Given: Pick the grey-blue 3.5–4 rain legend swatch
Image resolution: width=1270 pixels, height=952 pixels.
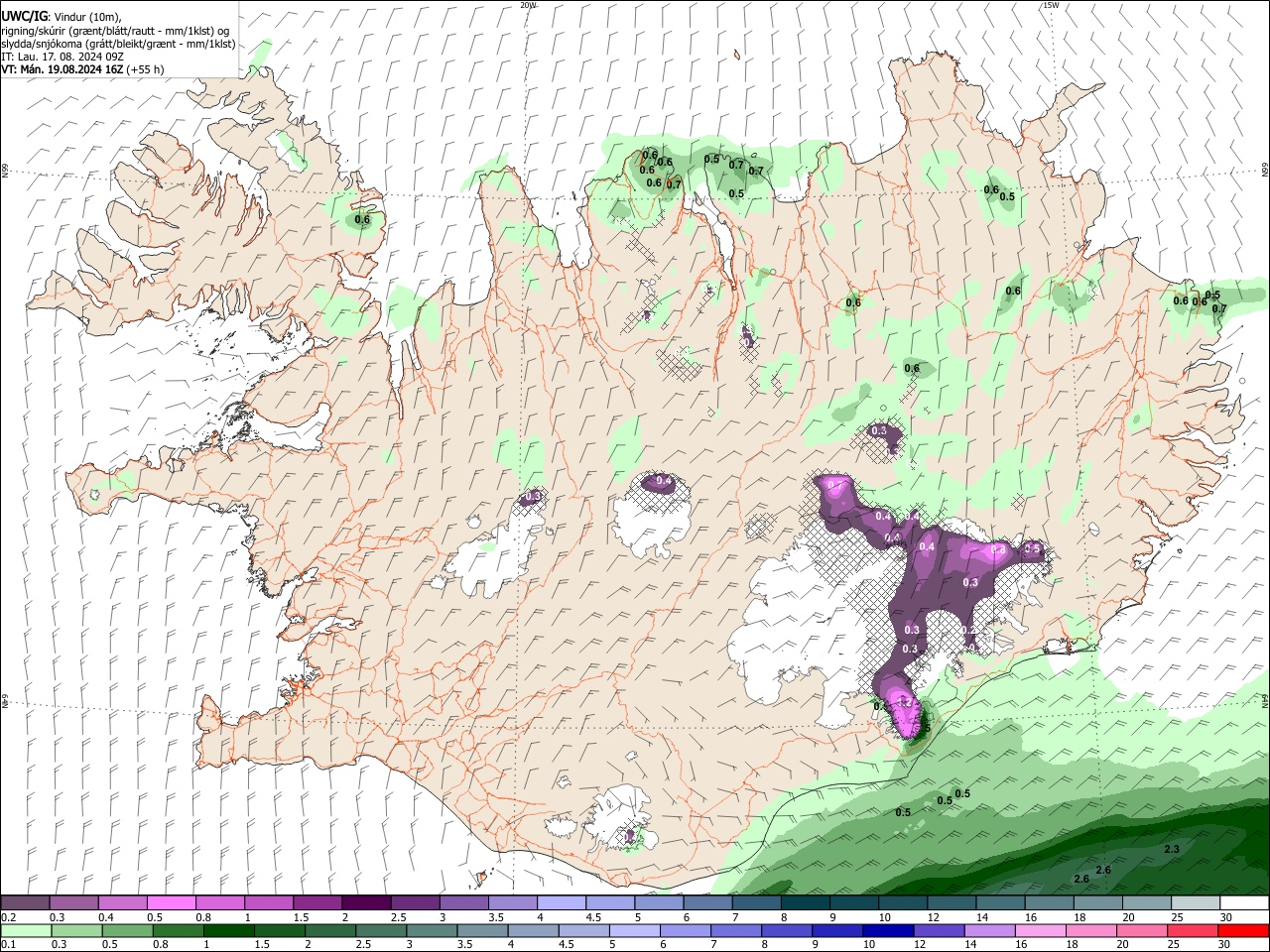Looking at the screenshot, I should tap(482, 930).
